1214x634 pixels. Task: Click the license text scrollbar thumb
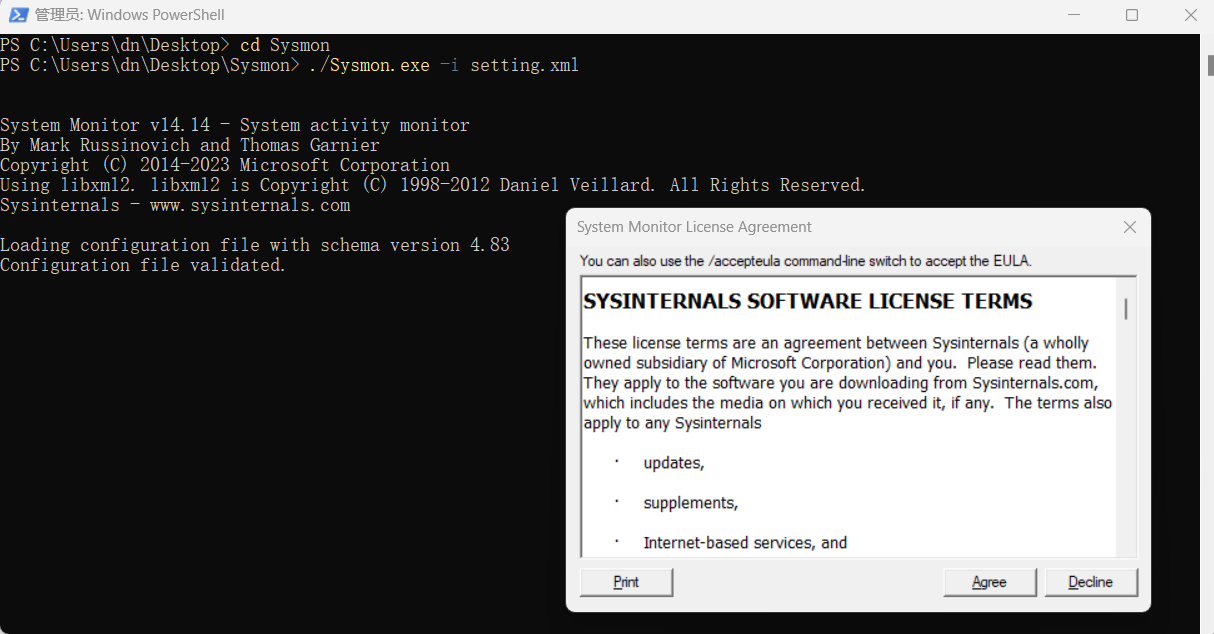(1126, 309)
